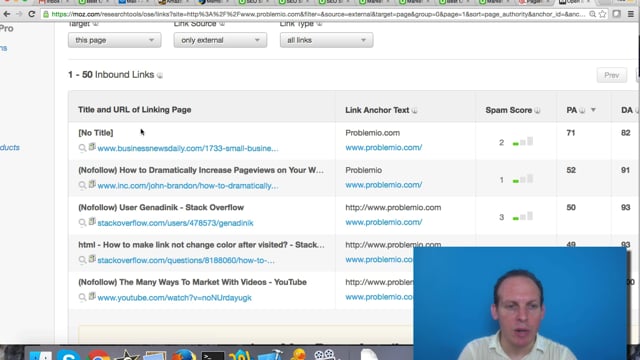Screen dimensions: 640x360
Task: Open stackoverflow.com/users/478573/genadinik link
Action: (x=176, y=223)
